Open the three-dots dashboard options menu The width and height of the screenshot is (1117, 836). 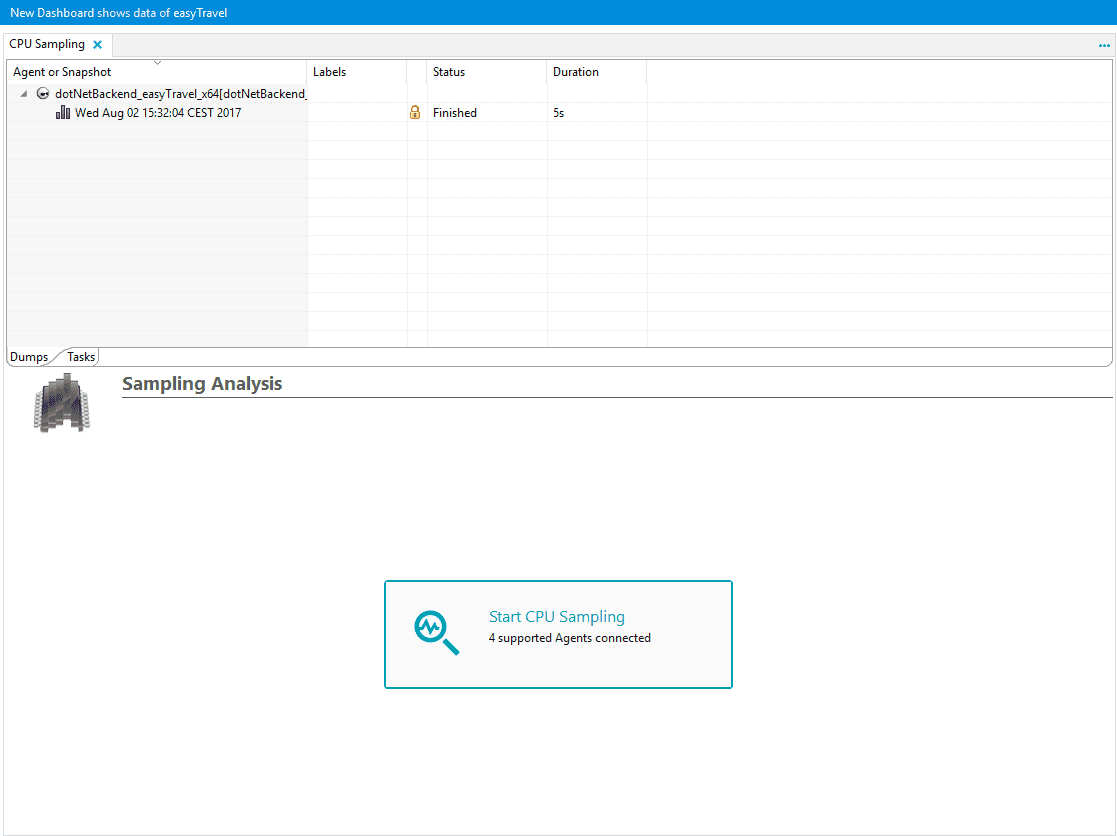coord(1104,46)
